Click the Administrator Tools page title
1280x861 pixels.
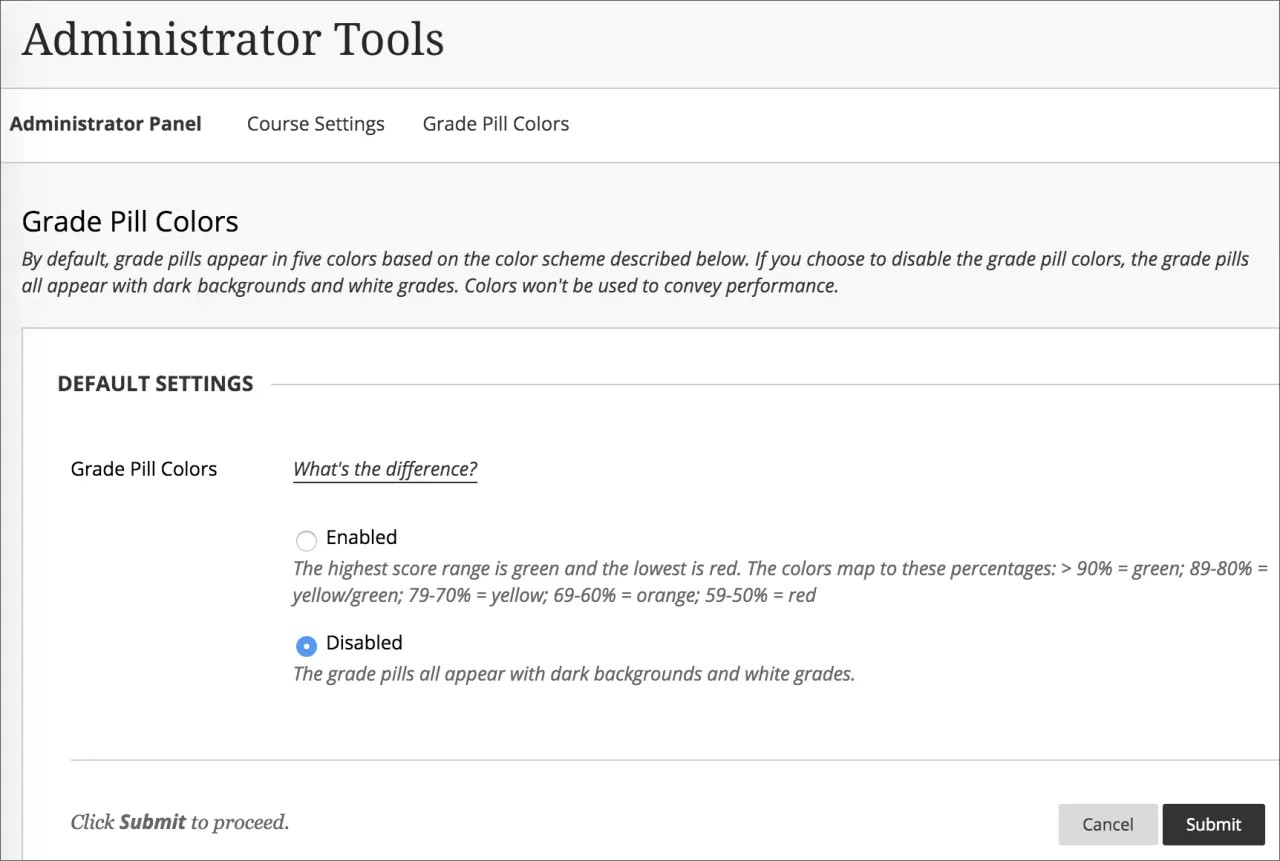pyautogui.click(x=233, y=40)
